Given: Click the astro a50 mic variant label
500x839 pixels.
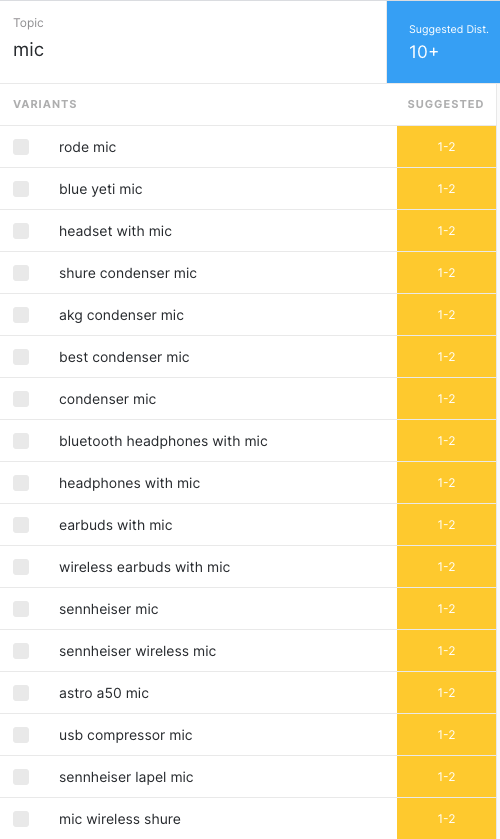Looking at the screenshot, I should pyautogui.click(x=104, y=693).
